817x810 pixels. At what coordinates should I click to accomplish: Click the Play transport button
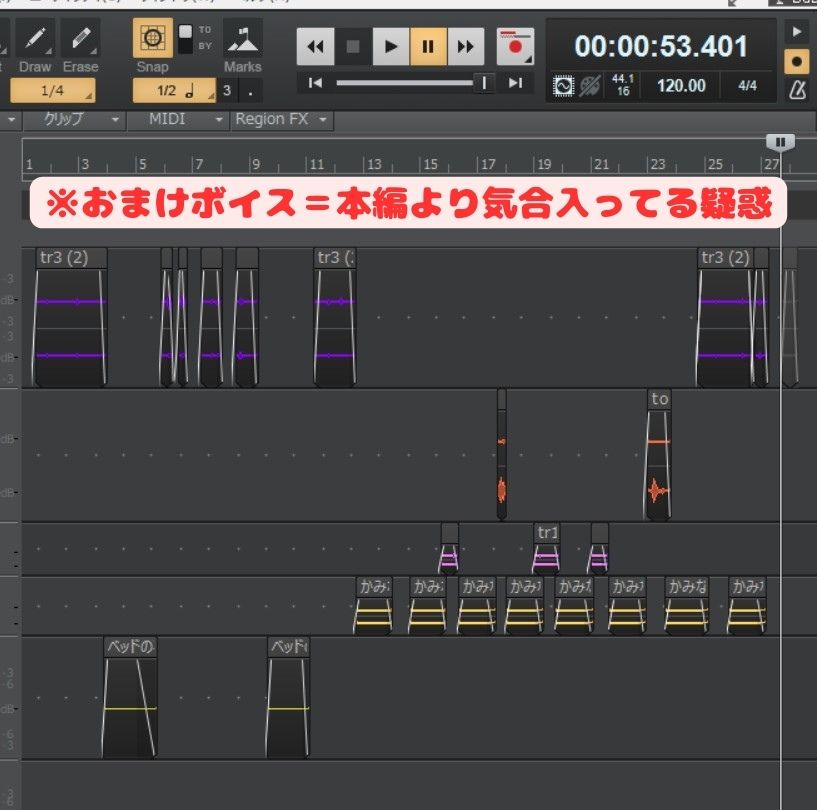tap(391, 47)
